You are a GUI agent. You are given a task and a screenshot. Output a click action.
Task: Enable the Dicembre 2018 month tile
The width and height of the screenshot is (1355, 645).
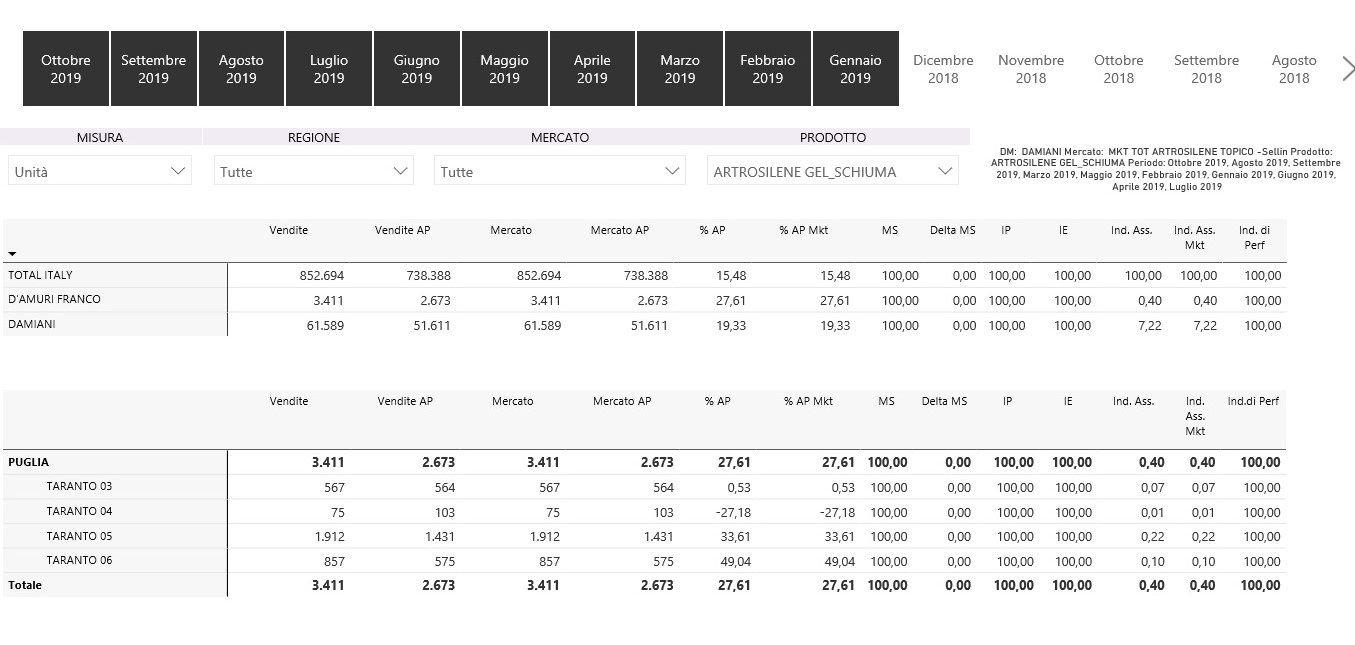pos(943,69)
